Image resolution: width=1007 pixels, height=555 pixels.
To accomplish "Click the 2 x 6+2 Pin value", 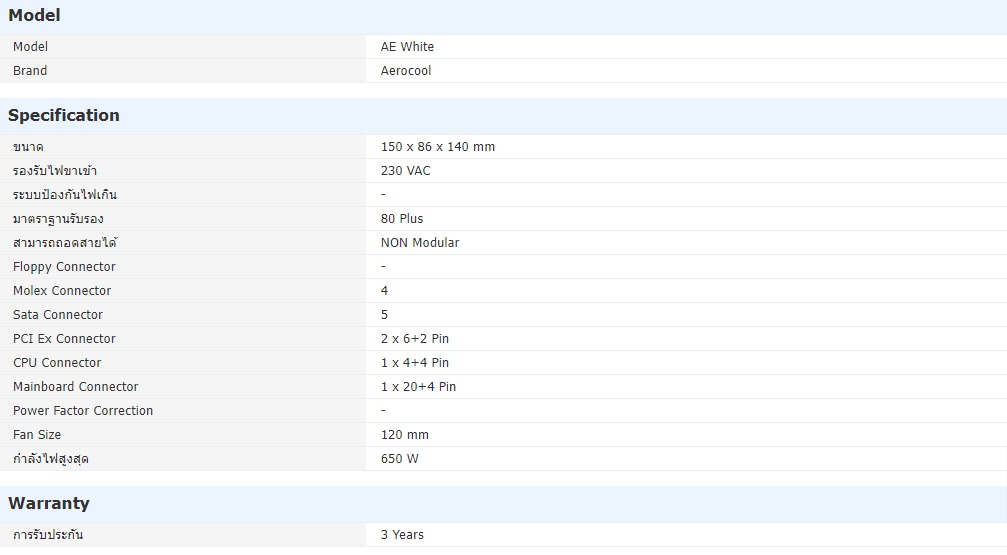I will click(415, 339).
